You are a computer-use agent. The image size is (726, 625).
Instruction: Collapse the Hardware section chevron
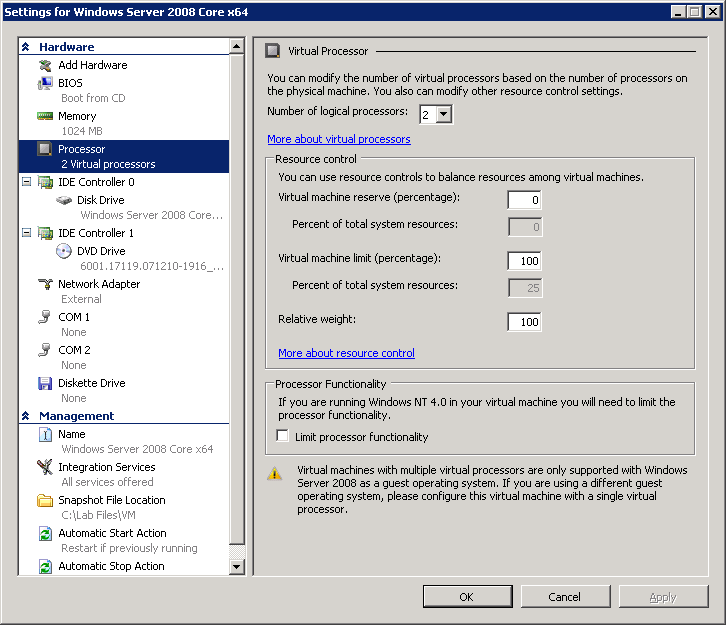tap(25, 47)
